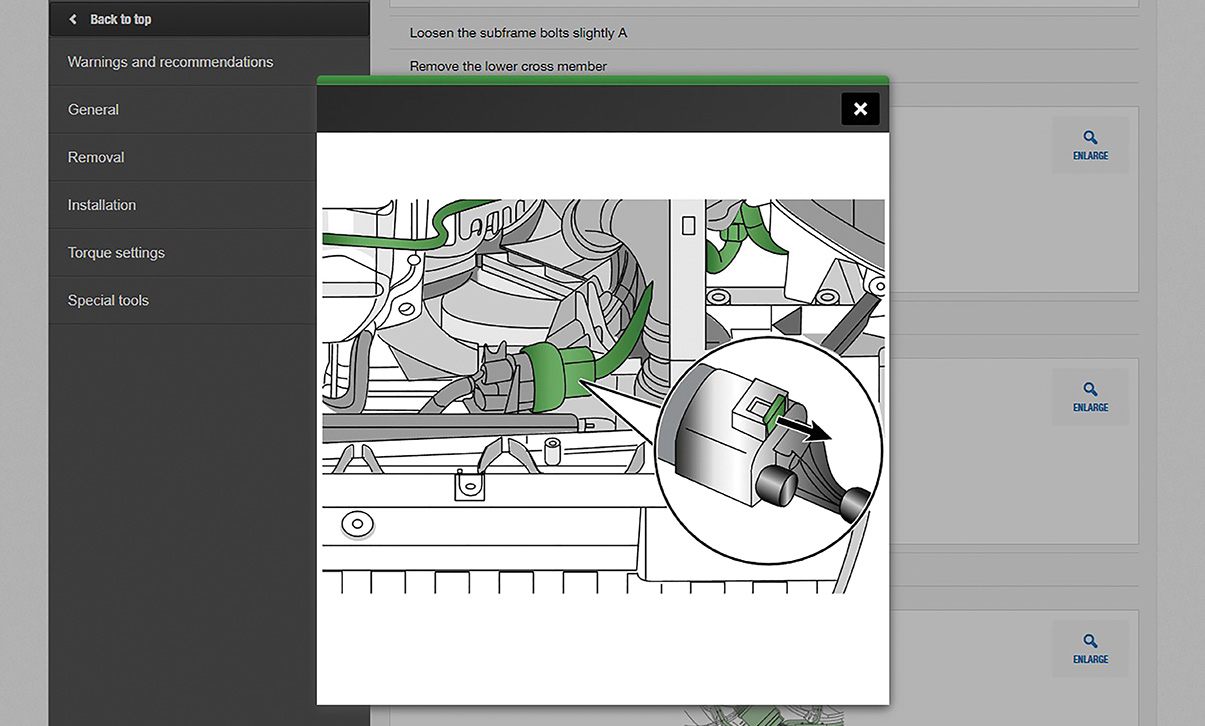Click the dark header bar of the popup

pyautogui.click(x=580, y=109)
